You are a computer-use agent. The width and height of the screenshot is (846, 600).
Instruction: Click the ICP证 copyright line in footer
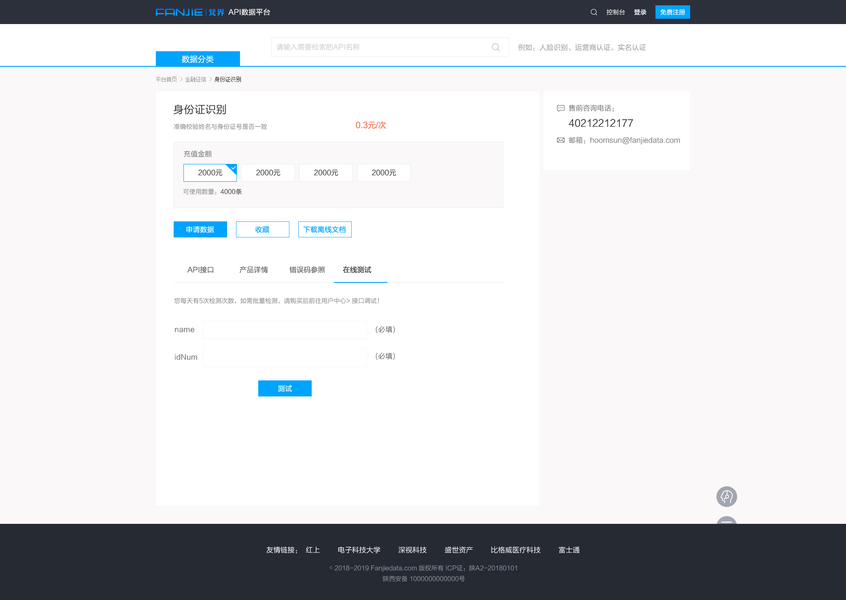(424, 568)
